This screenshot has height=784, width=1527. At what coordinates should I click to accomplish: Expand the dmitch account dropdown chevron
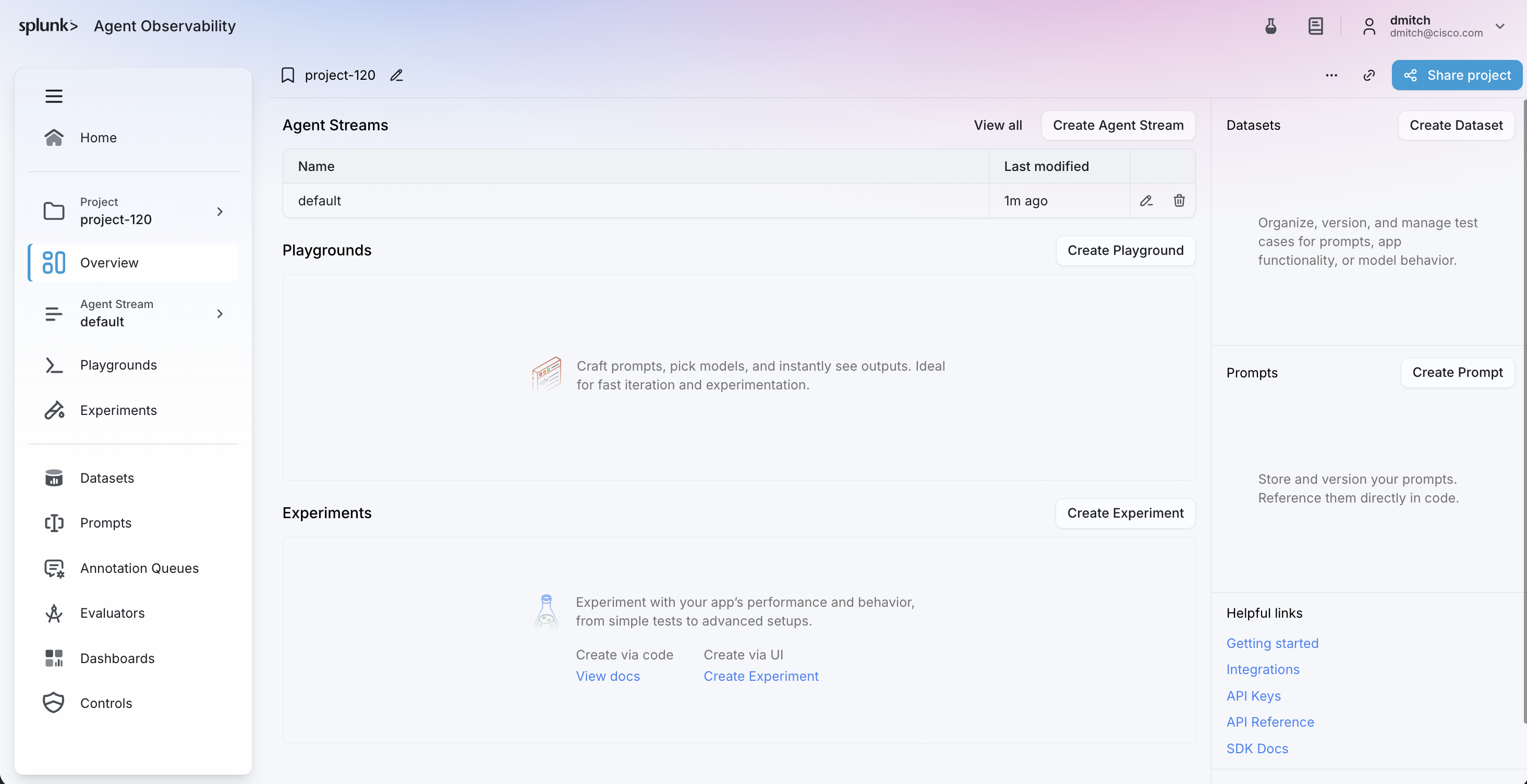click(x=1500, y=26)
